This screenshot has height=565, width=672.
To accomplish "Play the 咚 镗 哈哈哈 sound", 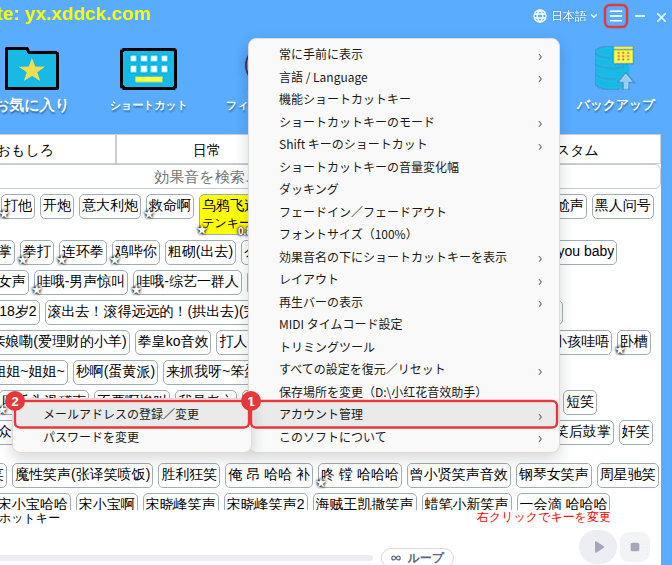I will [x=360, y=475].
